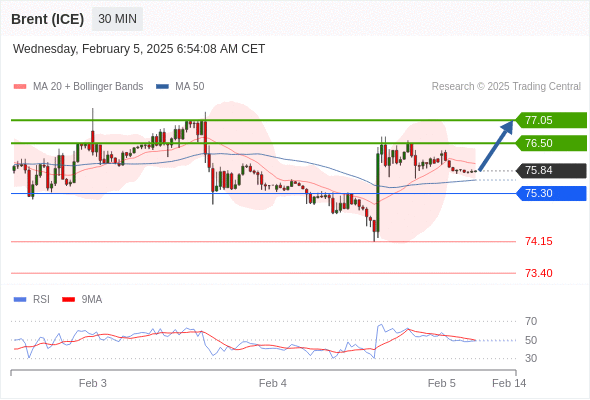
Task: Click the MA 20 + Bollinger Bands legend swatch
Action: coord(20,87)
